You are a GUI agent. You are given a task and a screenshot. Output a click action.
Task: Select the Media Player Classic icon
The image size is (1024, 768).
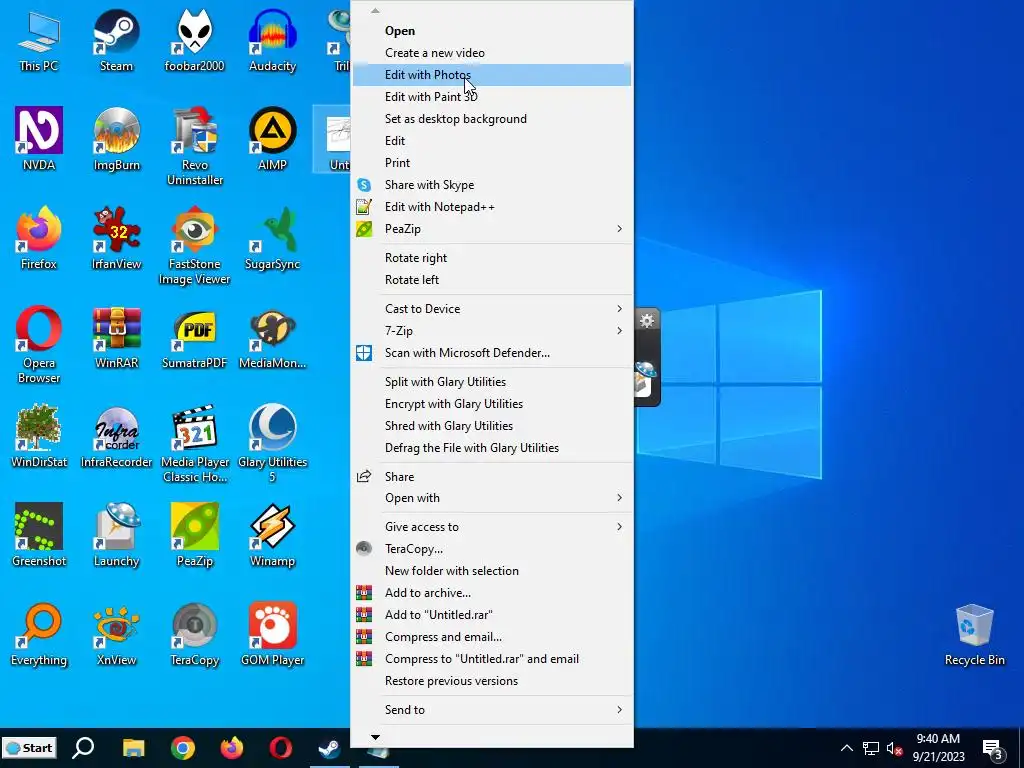pos(195,443)
